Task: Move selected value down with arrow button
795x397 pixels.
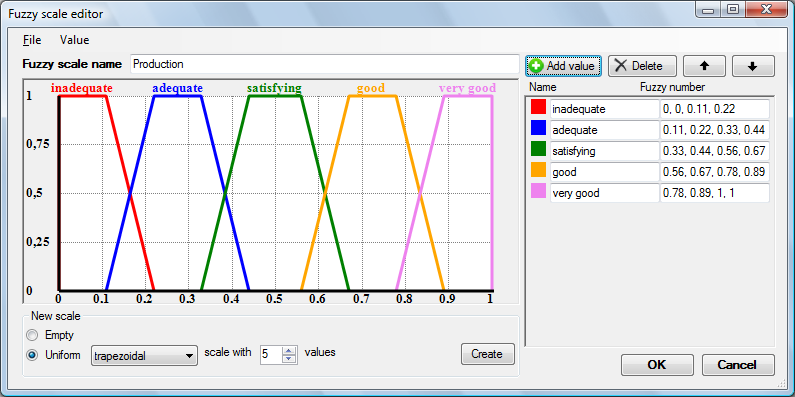Action: (753, 66)
